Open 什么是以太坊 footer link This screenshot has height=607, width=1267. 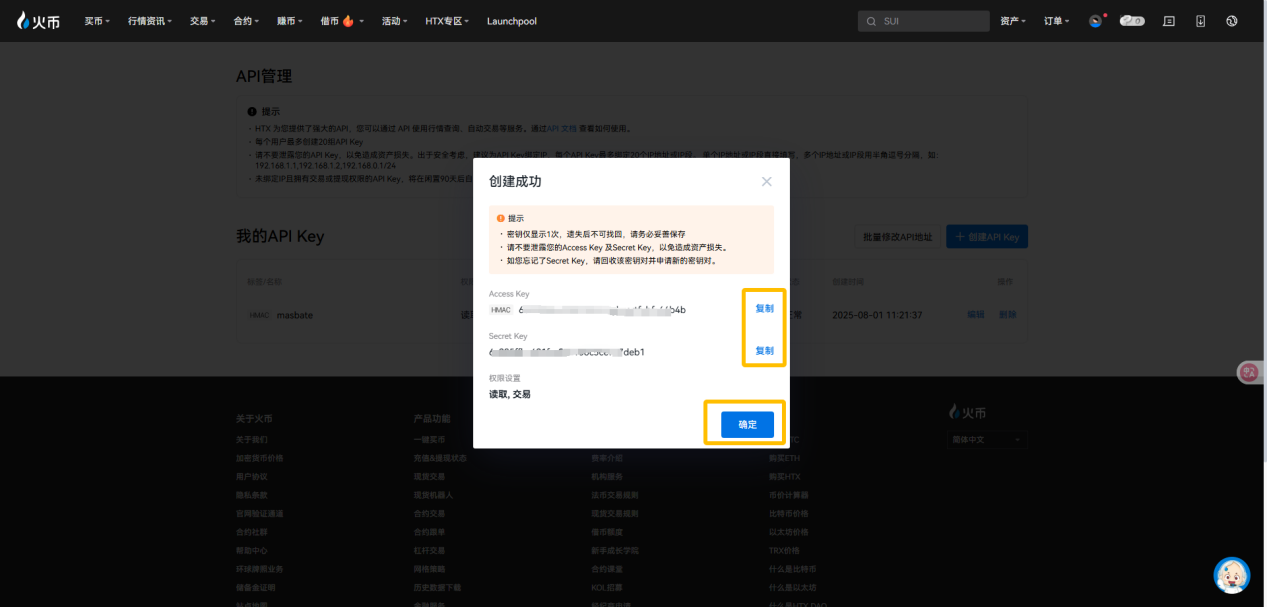pyautogui.click(x=794, y=587)
